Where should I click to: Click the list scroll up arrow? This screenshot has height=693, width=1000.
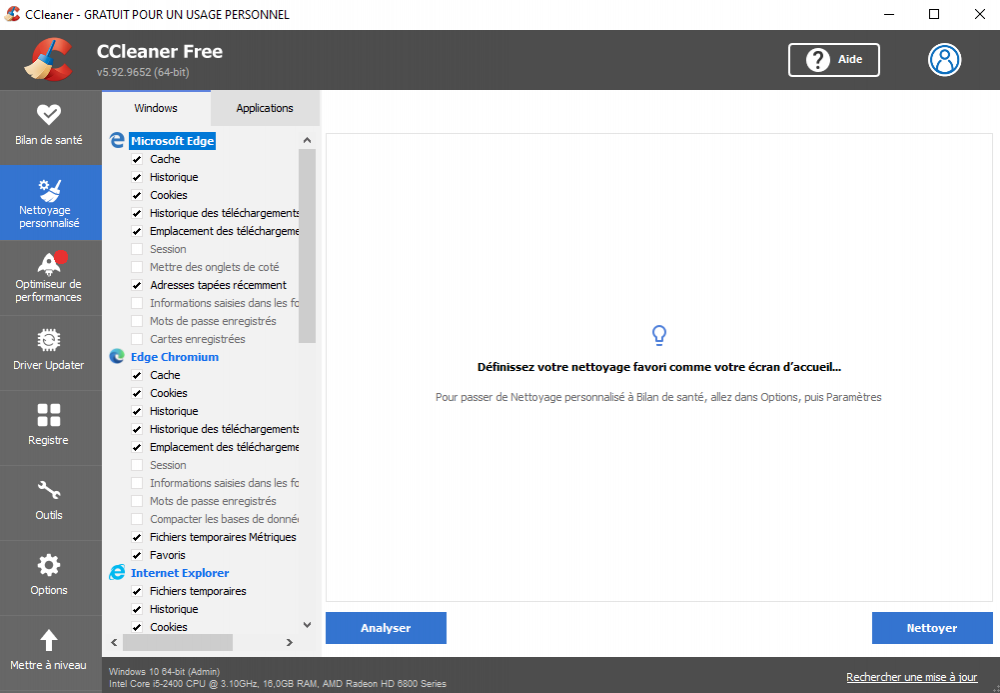pos(307,140)
